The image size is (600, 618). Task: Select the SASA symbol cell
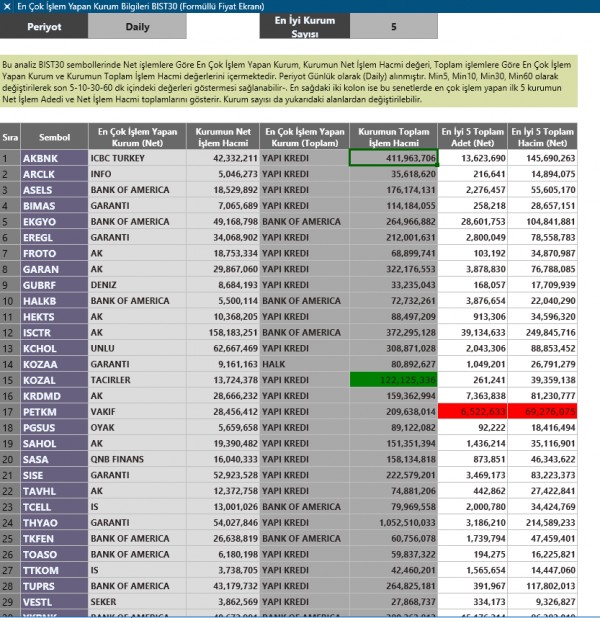coord(54,459)
